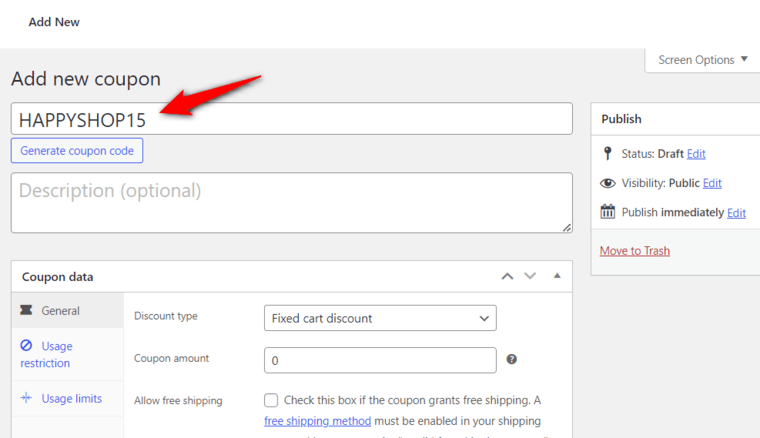Screen dimensions: 760x438
Task: Click the Visibility eye icon
Action: pyautogui.click(x=607, y=183)
